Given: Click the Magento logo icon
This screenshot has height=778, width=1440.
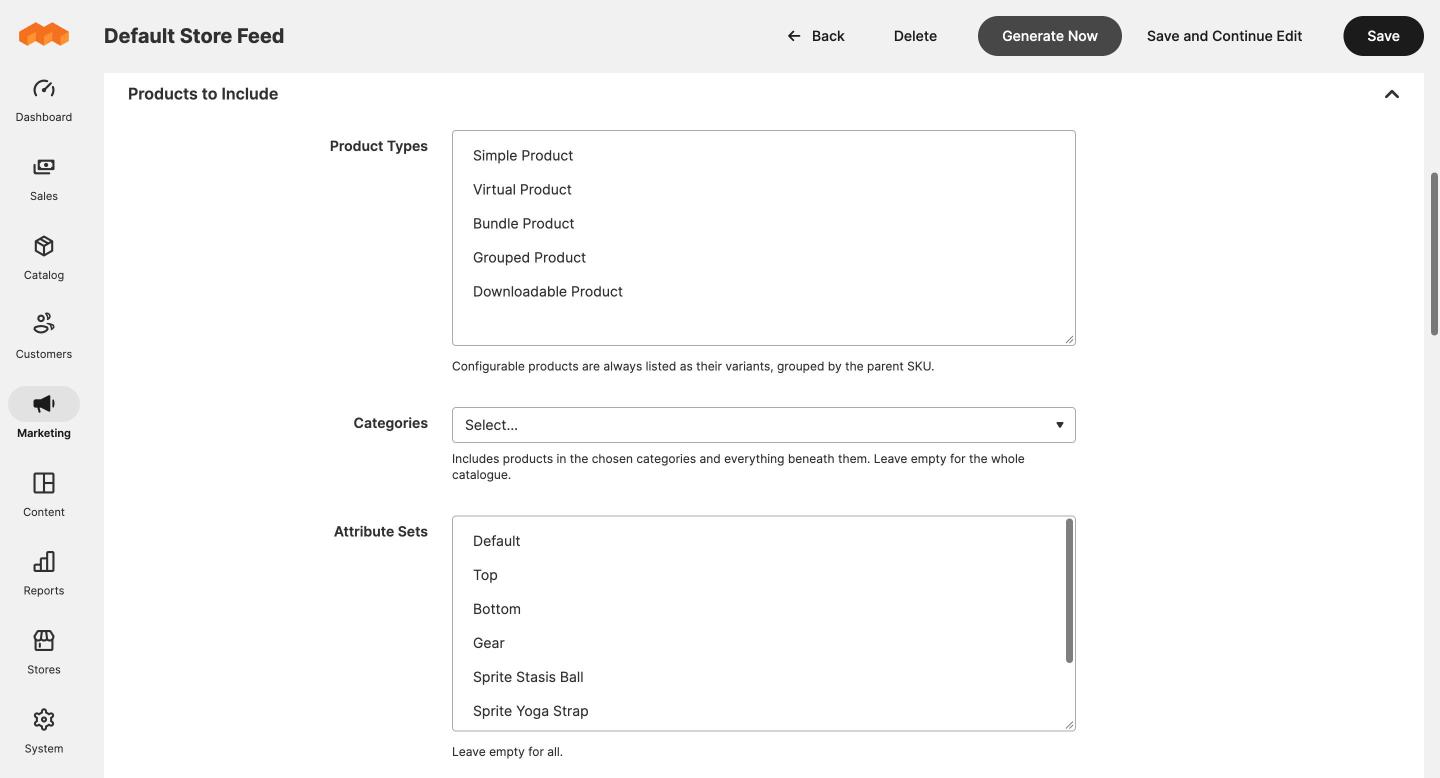Looking at the screenshot, I should coord(44,35).
